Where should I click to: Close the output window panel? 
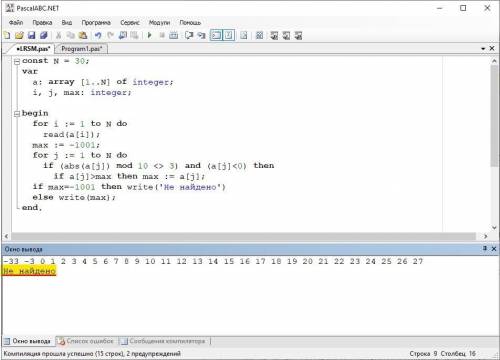tap(494, 249)
